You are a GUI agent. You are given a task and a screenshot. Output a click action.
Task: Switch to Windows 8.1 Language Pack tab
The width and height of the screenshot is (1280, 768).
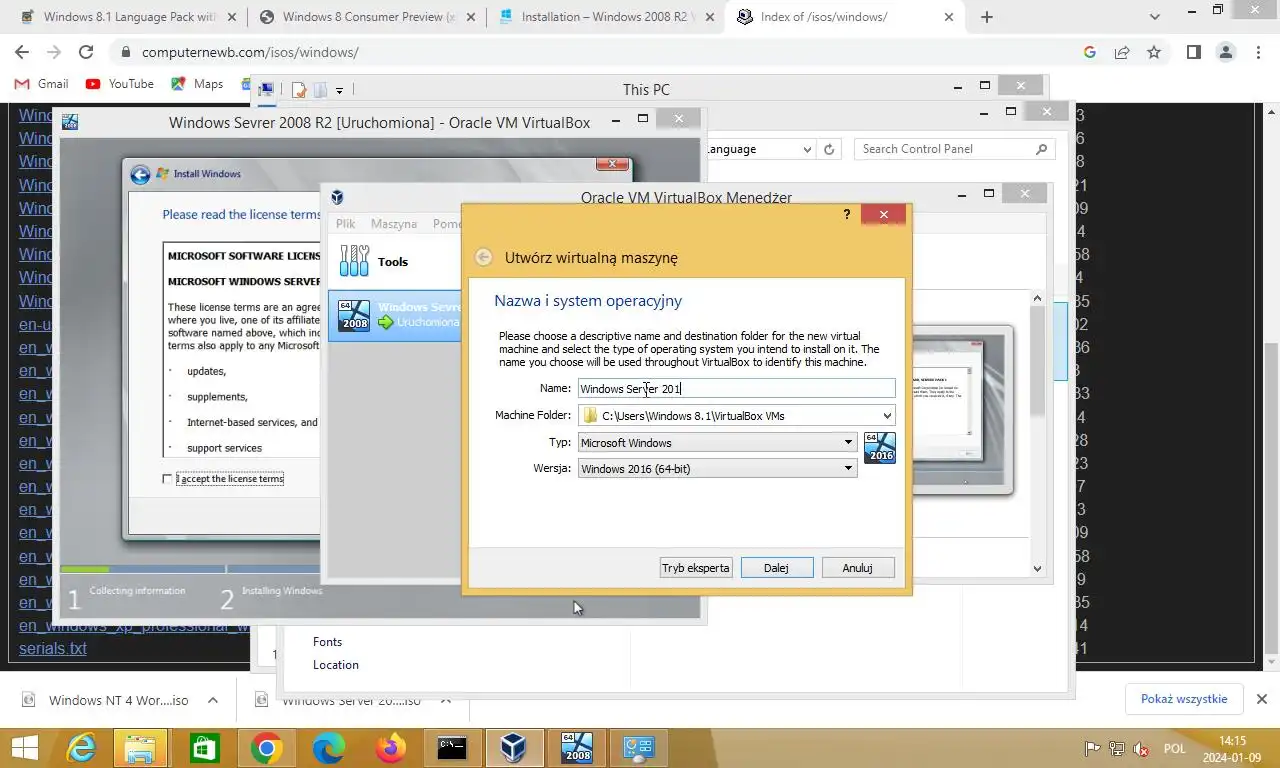[x=127, y=17]
